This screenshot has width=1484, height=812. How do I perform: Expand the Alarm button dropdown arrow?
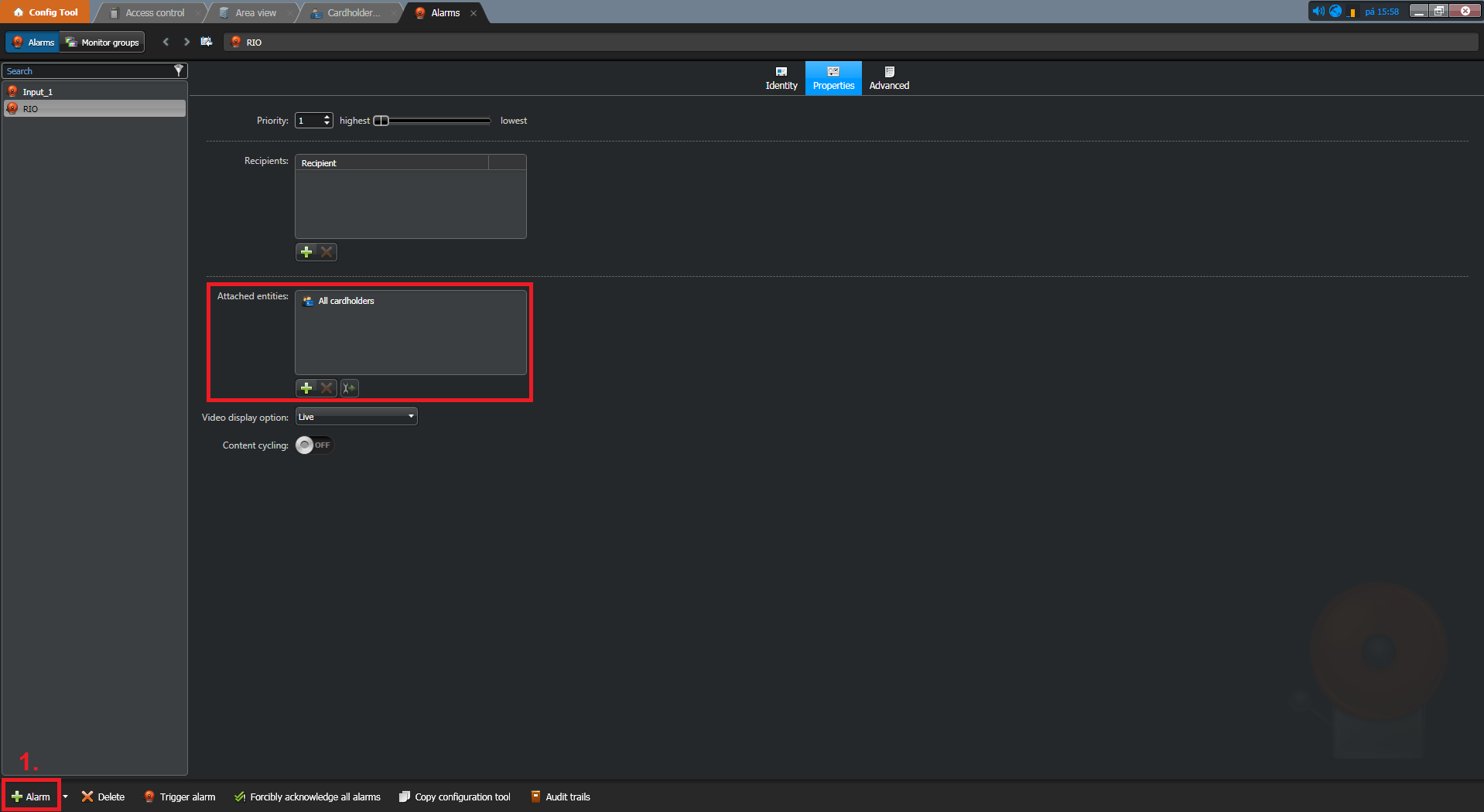(x=66, y=797)
